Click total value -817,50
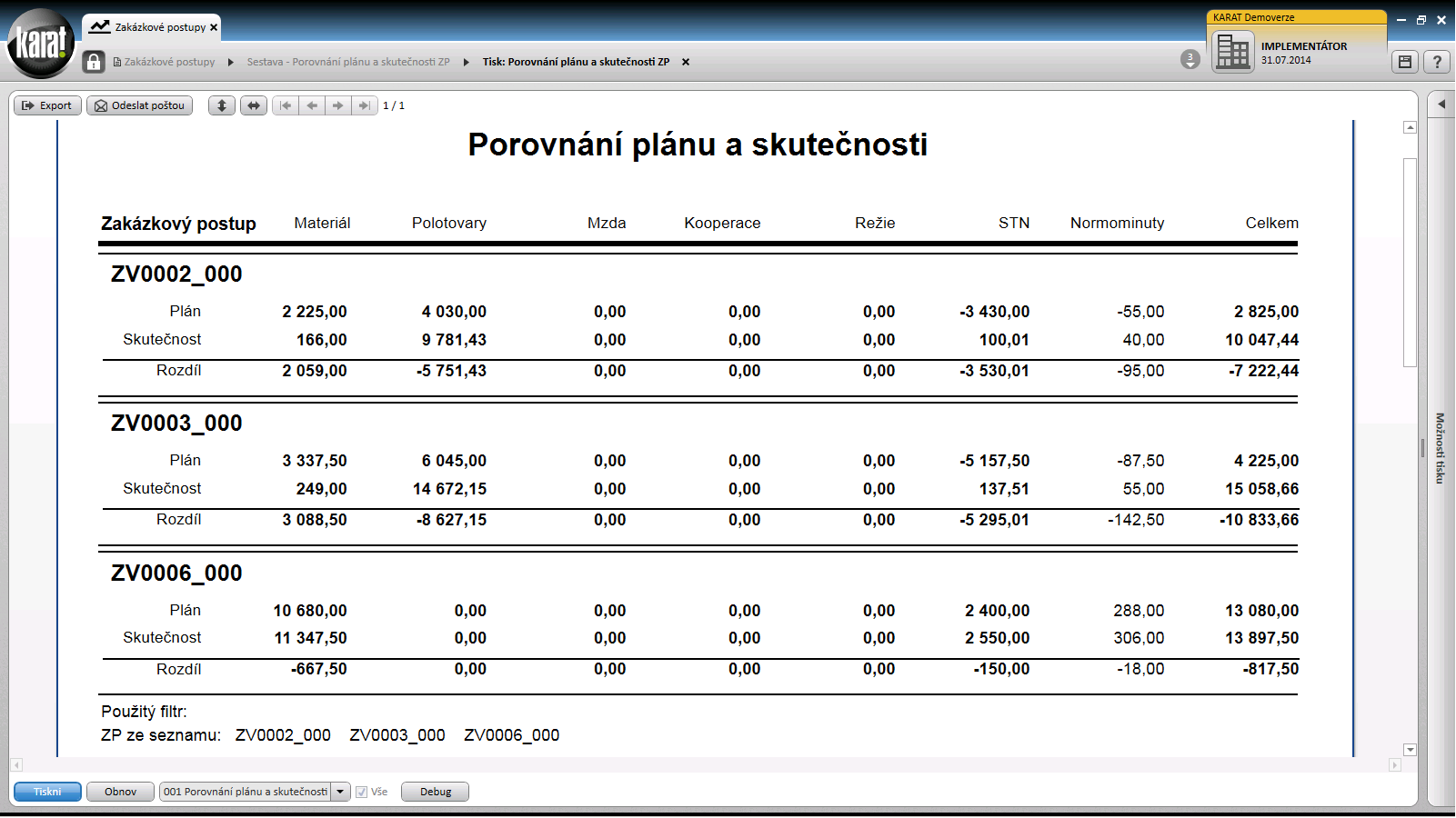The width and height of the screenshot is (1456, 818). click(1270, 669)
